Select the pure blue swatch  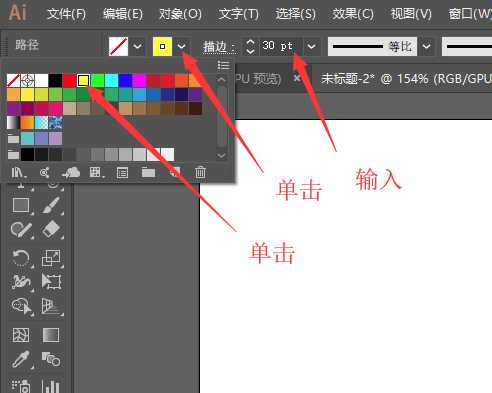(x=125, y=80)
